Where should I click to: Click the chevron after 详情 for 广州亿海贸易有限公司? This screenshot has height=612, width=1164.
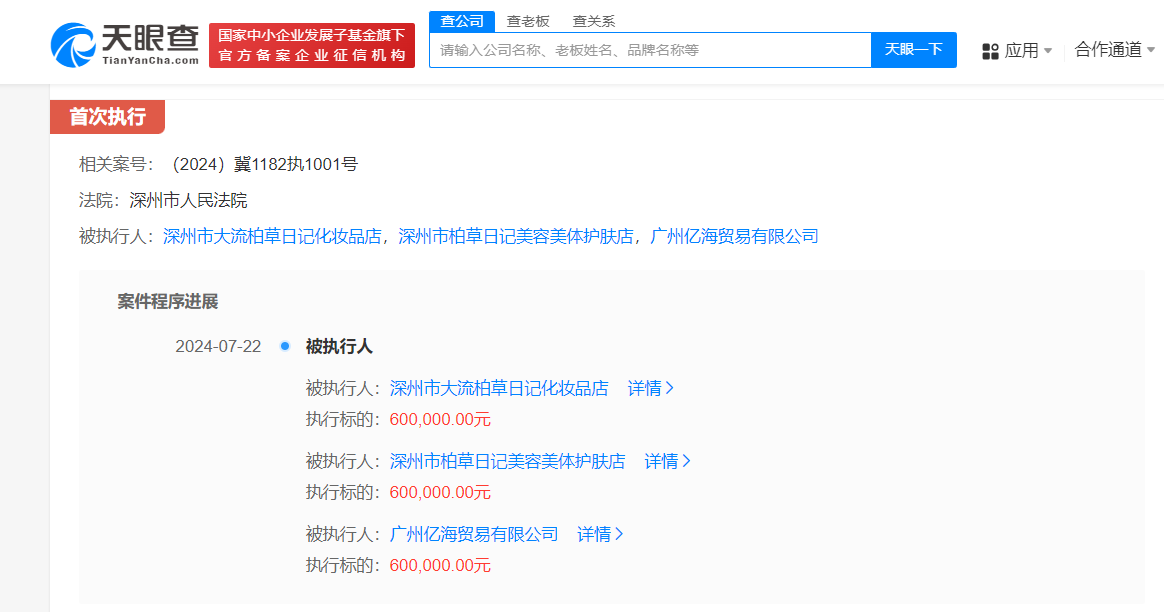point(621,534)
